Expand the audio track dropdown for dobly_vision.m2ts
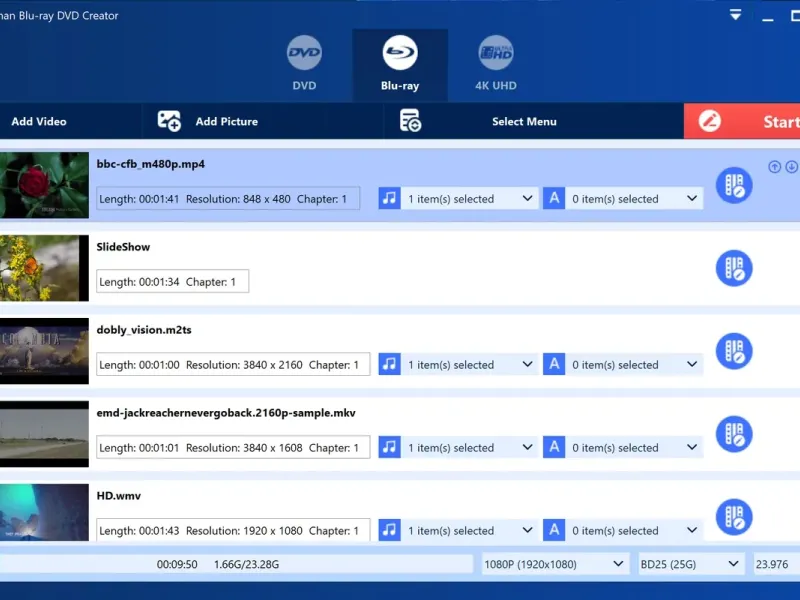This screenshot has height=600, width=800. pos(470,364)
